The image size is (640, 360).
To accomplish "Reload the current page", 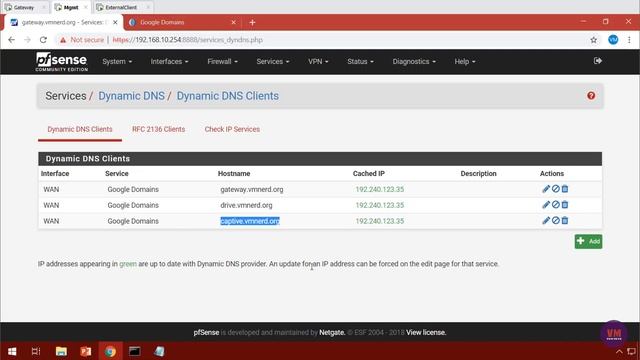I will tap(43, 40).
